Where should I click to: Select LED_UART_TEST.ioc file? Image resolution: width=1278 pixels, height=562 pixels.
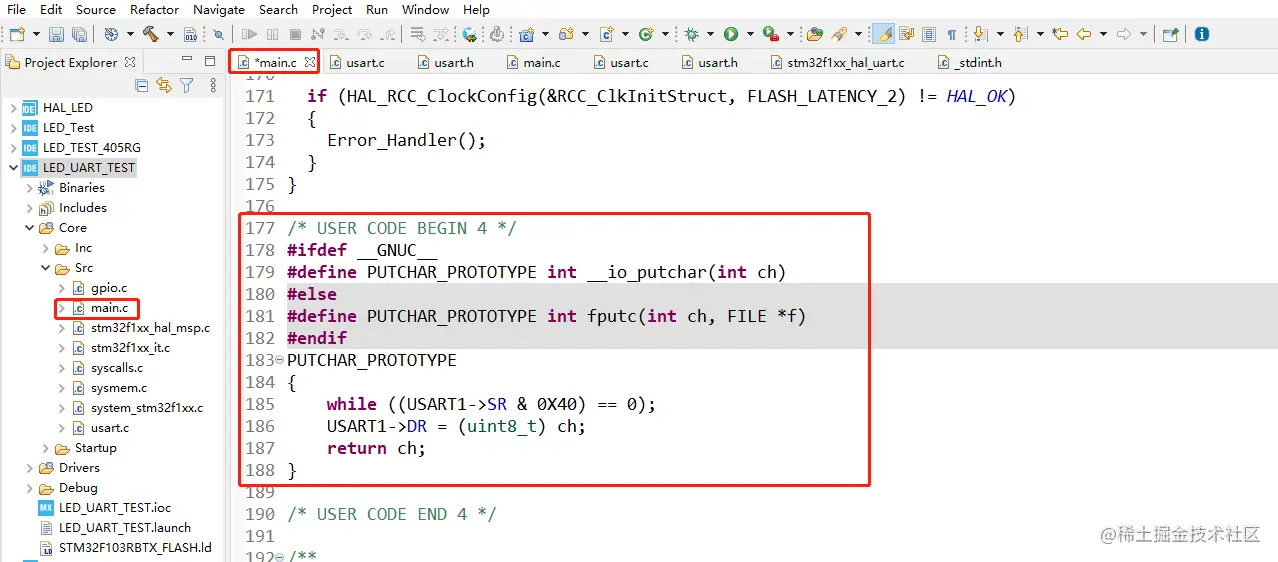pos(114,508)
